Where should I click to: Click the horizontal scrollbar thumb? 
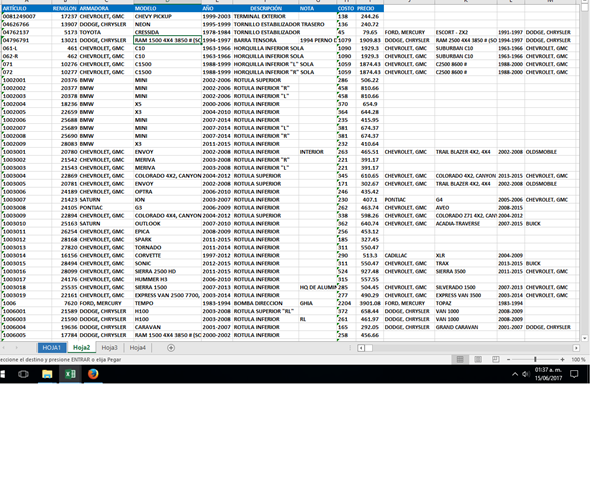[x=368, y=348]
